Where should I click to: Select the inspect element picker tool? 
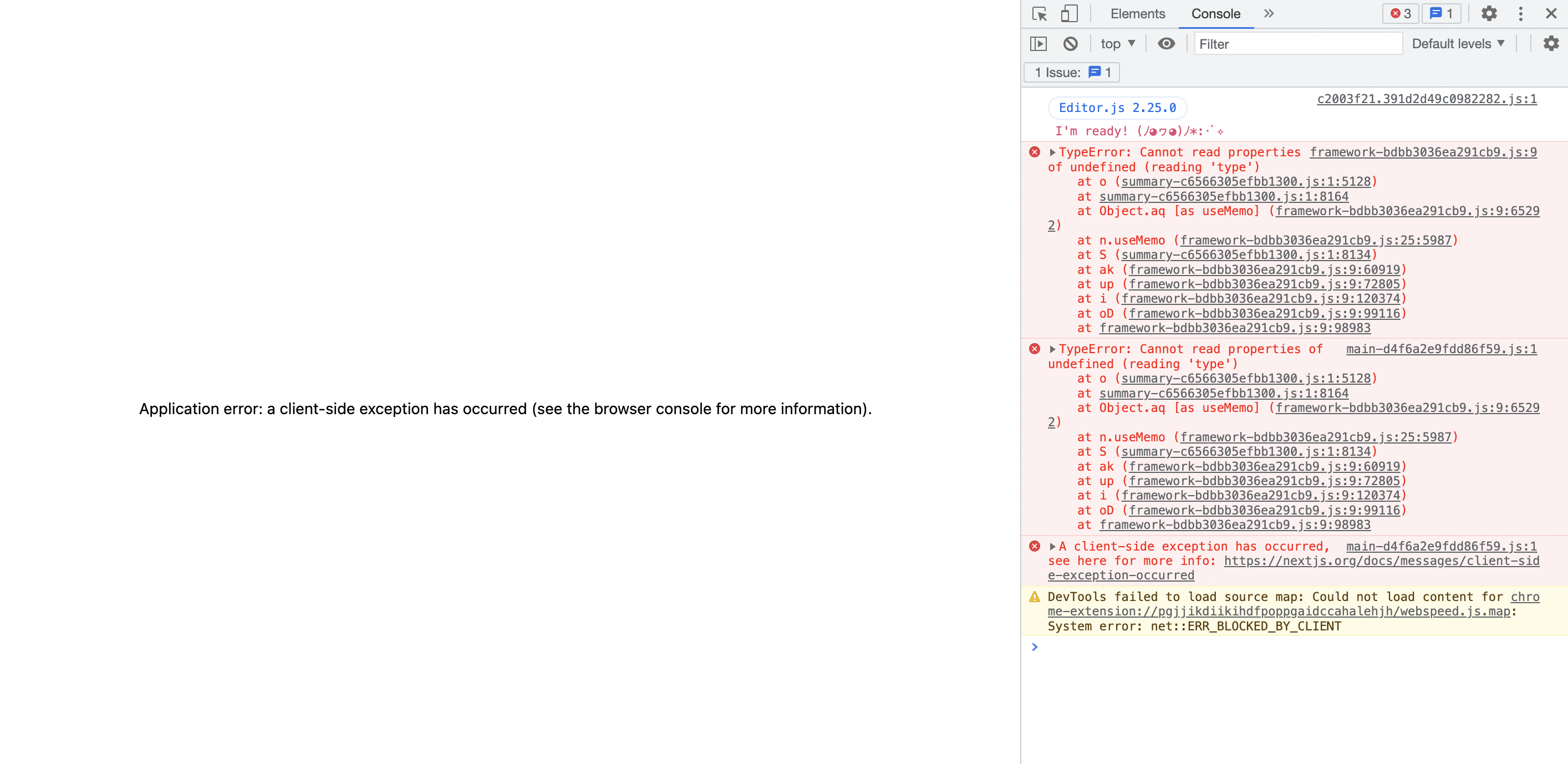1040,13
